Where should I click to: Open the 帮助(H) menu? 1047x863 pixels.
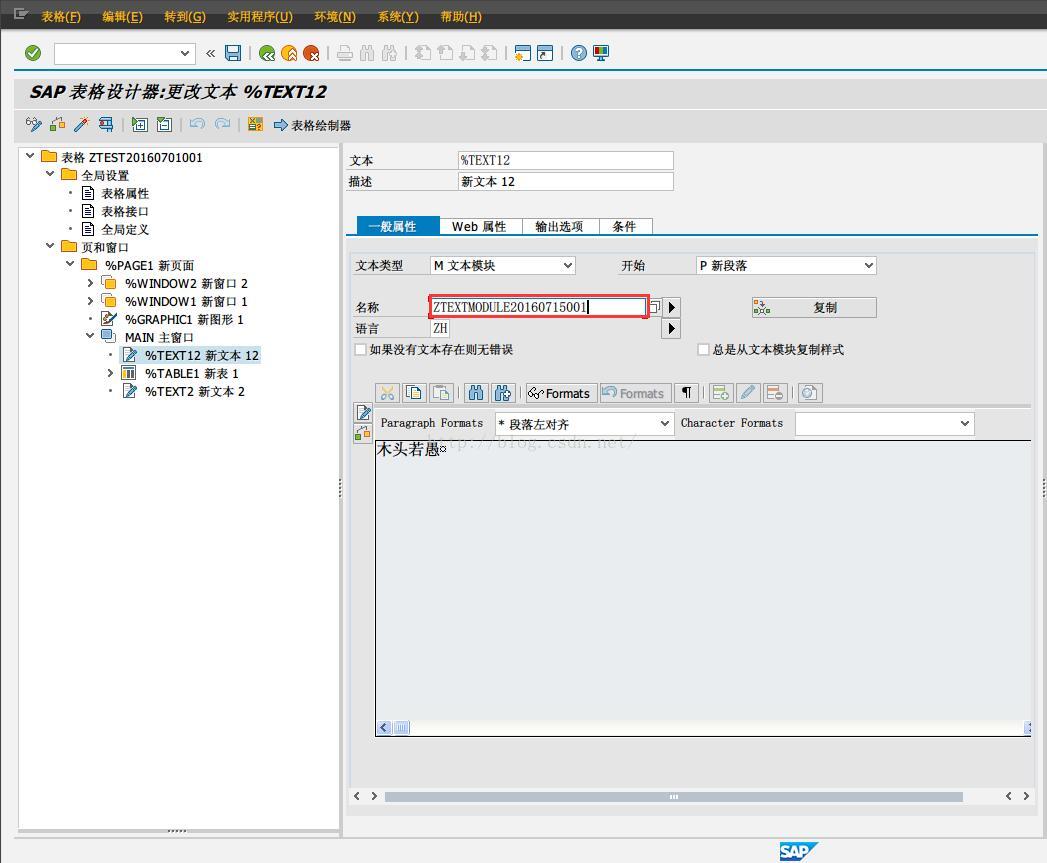461,17
